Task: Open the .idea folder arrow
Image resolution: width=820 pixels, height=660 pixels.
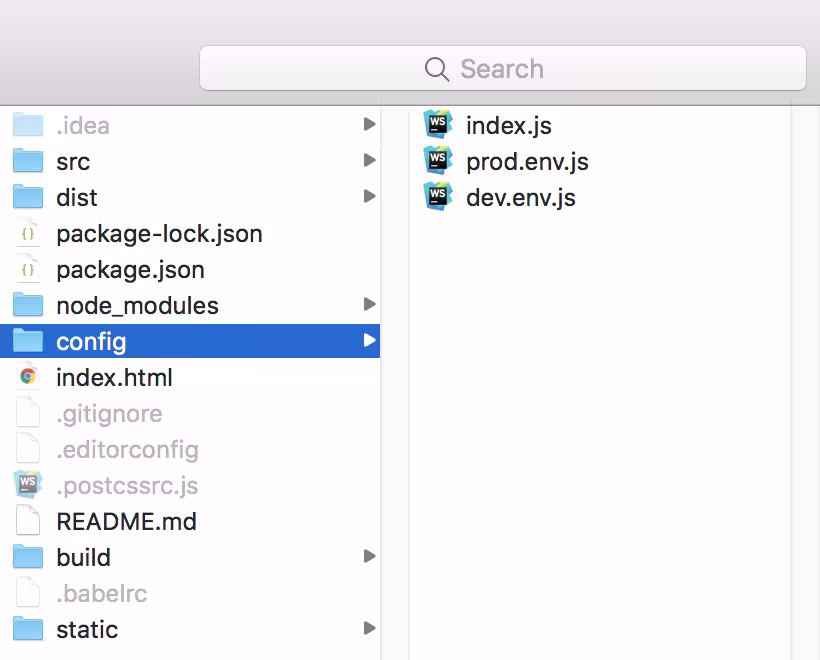Action: point(369,125)
